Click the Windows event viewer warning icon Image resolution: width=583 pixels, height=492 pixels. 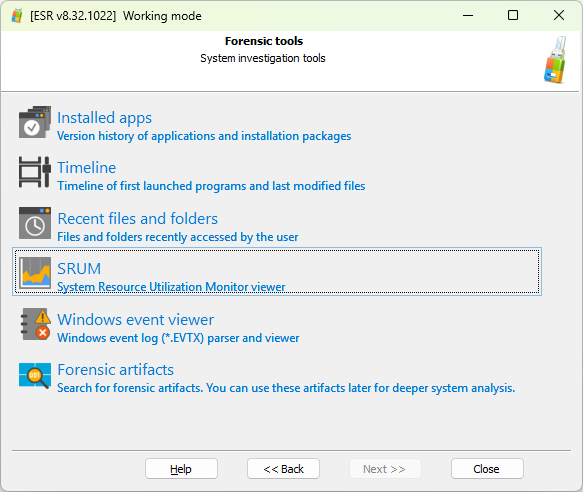35,324
